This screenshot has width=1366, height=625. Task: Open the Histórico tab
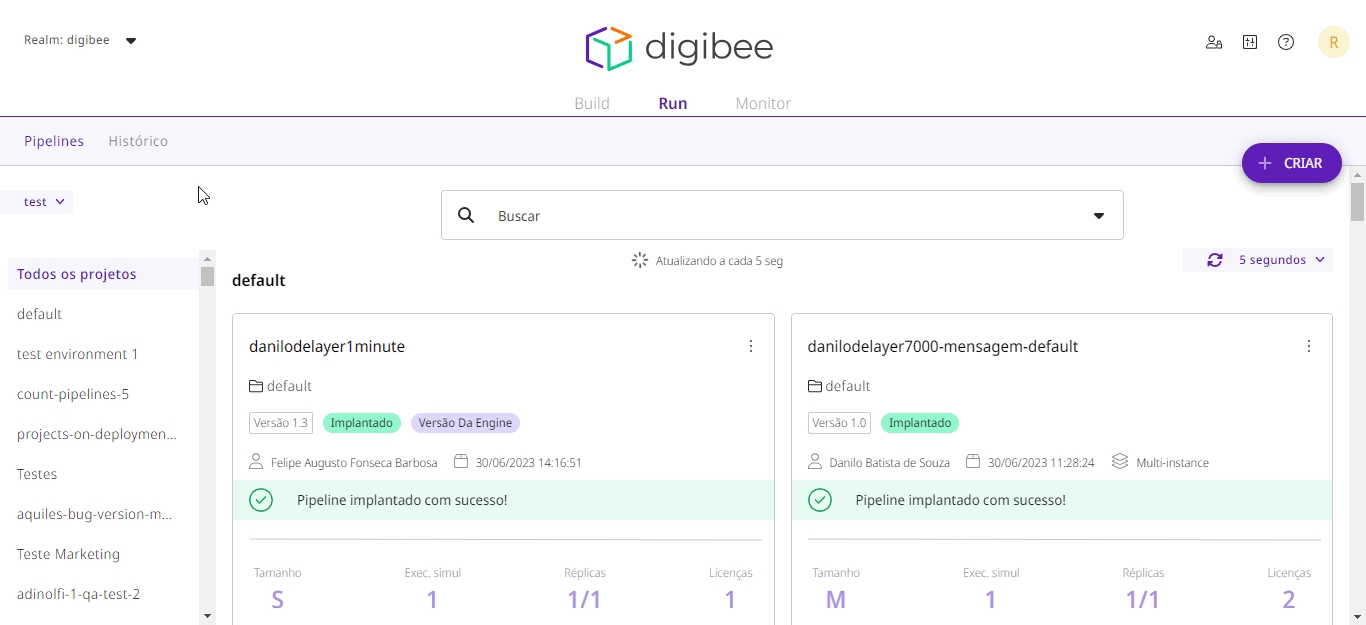138,141
